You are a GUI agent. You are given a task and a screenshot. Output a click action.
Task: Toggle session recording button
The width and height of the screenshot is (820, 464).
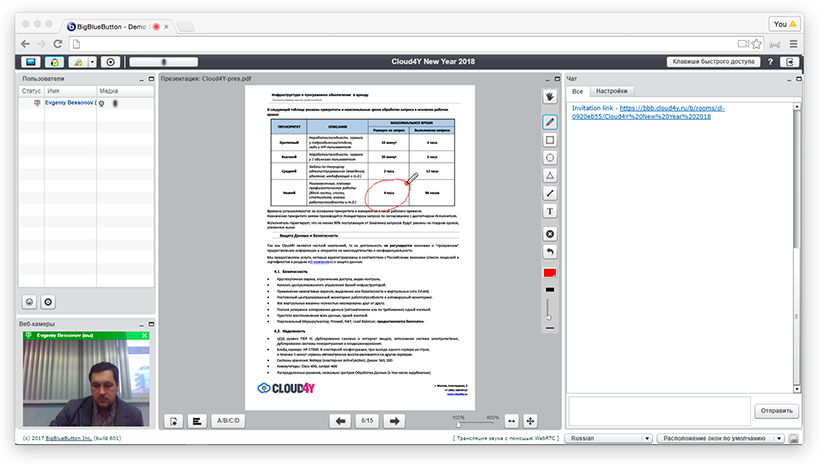(111, 62)
